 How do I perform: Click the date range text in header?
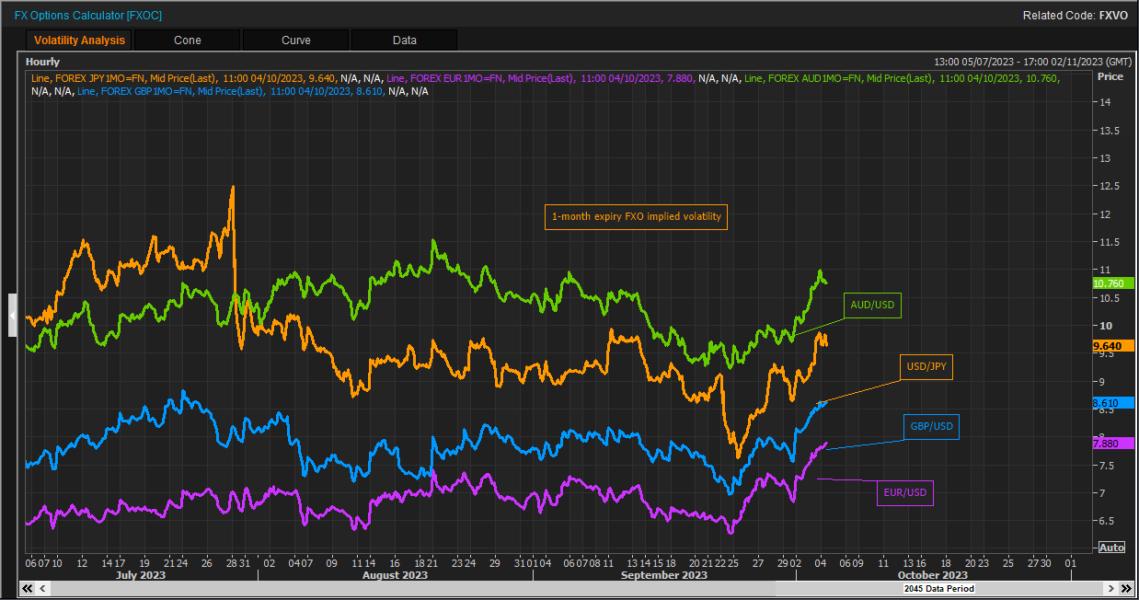tap(1032, 62)
